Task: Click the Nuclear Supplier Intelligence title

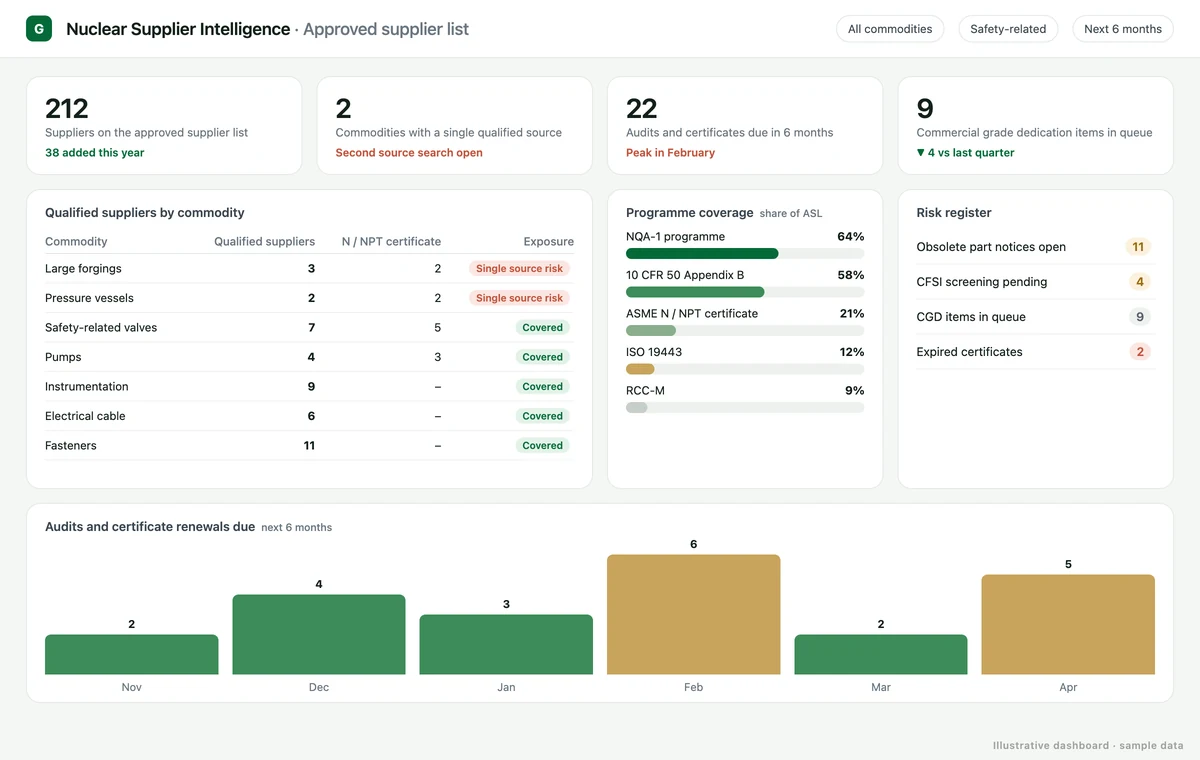Action: coord(178,29)
